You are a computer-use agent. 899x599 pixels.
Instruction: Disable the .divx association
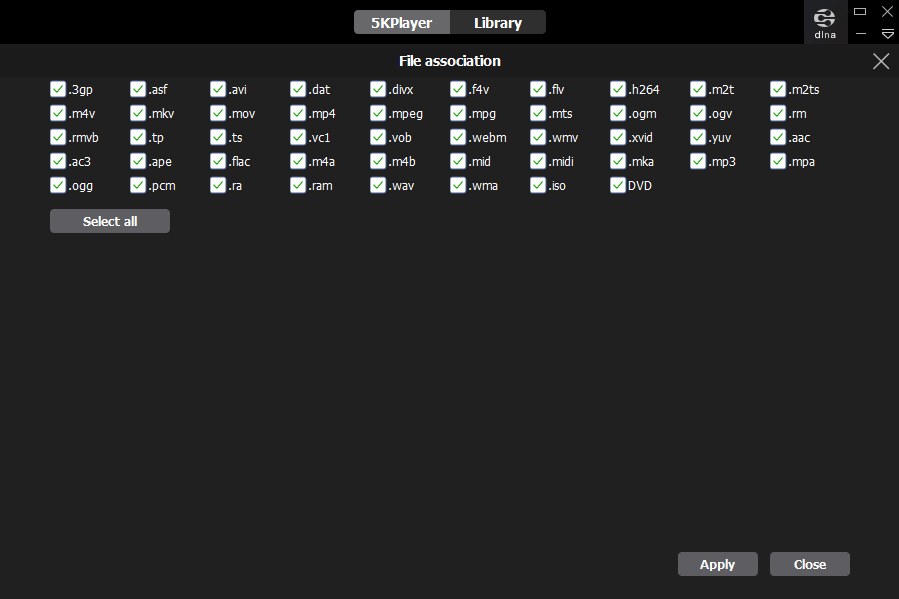click(378, 89)
